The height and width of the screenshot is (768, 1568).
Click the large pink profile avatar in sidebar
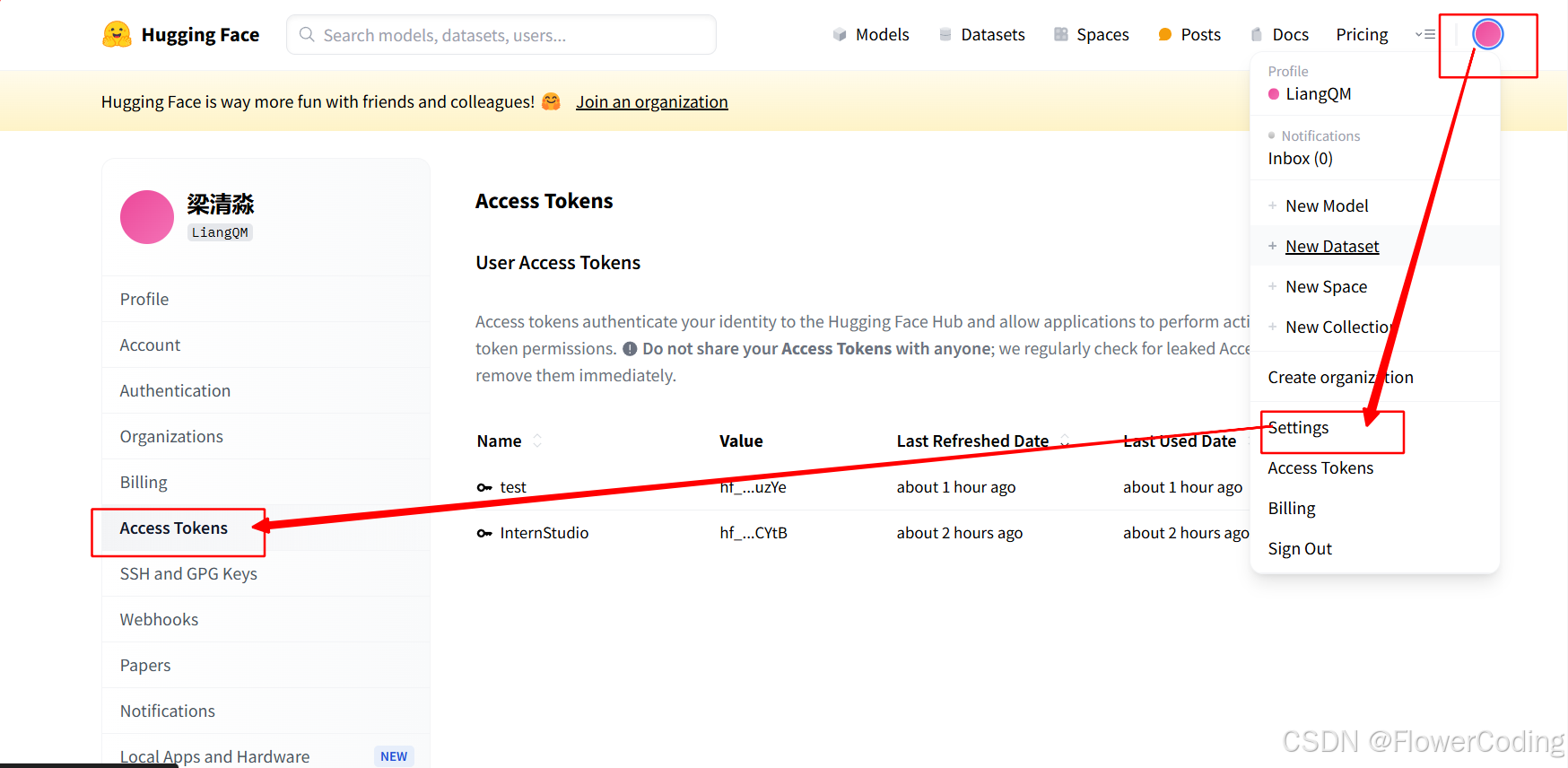point(147,217)
